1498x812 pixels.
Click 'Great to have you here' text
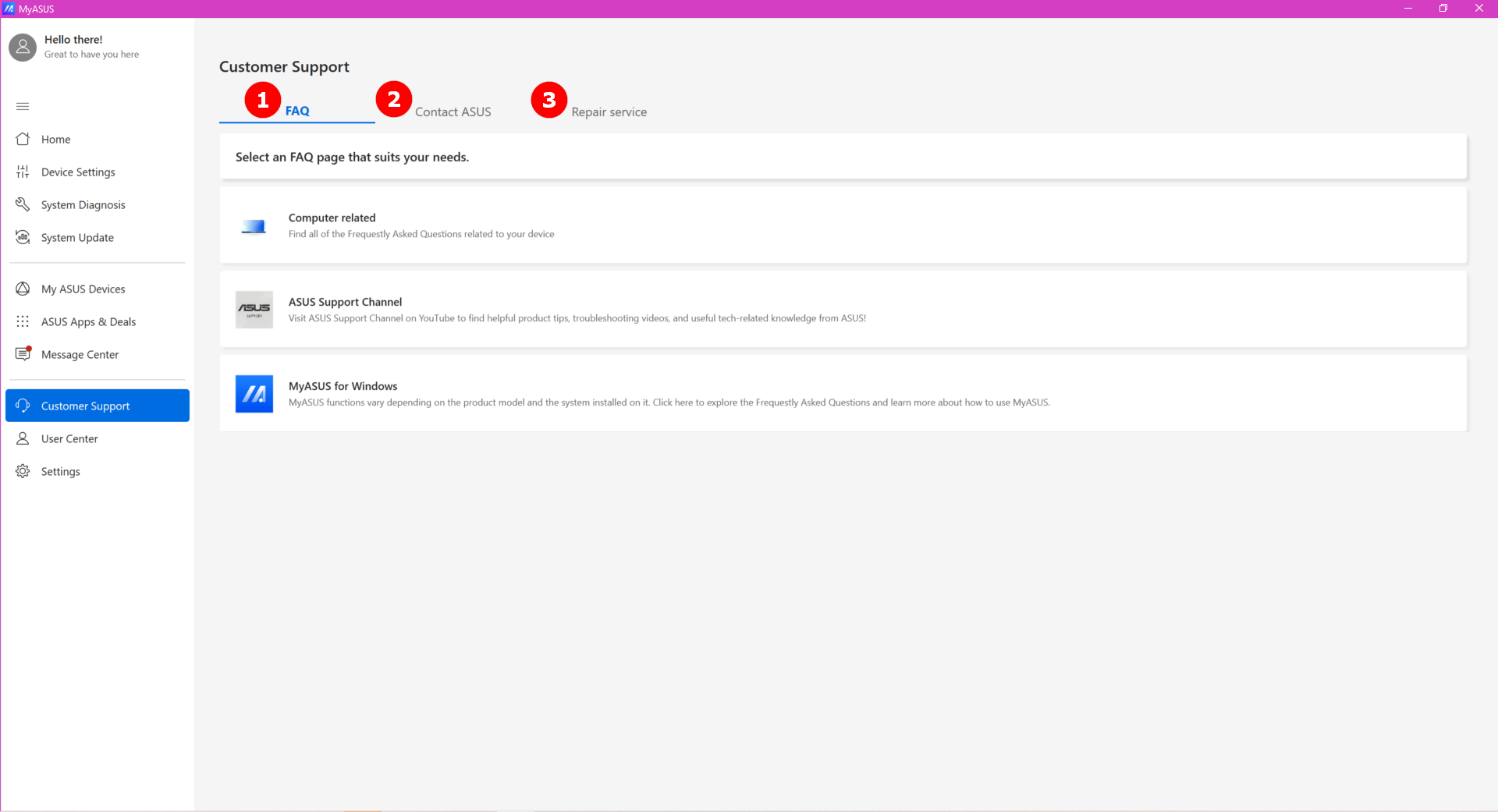pyautogui.click(x=91, y=55)
